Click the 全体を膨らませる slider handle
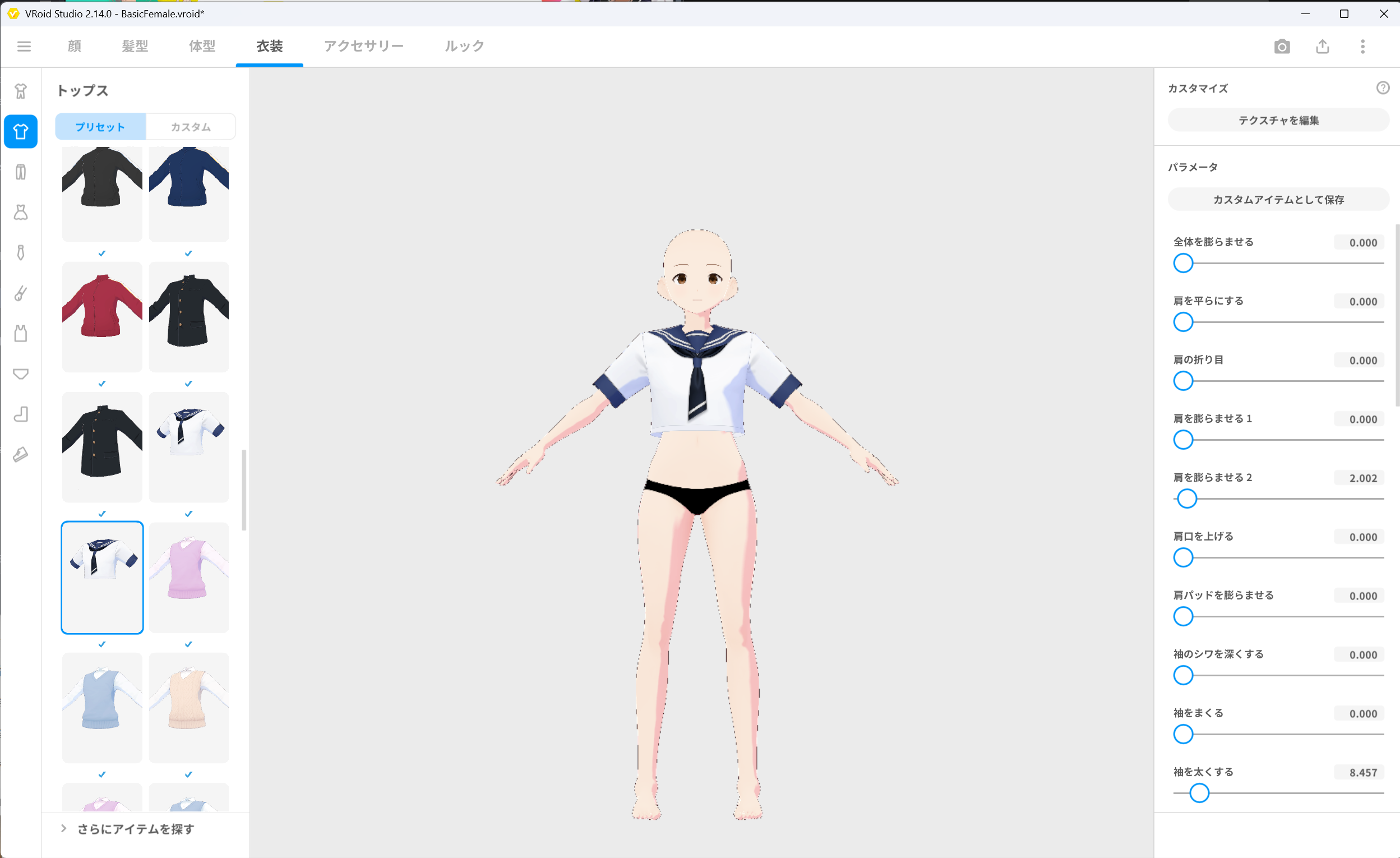 (1183, 263)
